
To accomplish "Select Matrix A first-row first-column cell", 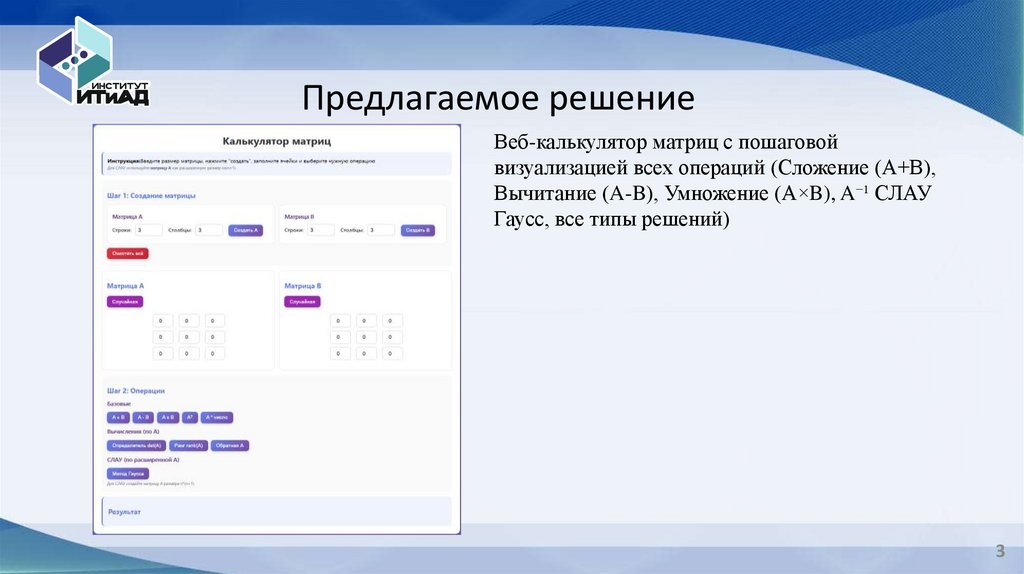I will click(163, 321).
